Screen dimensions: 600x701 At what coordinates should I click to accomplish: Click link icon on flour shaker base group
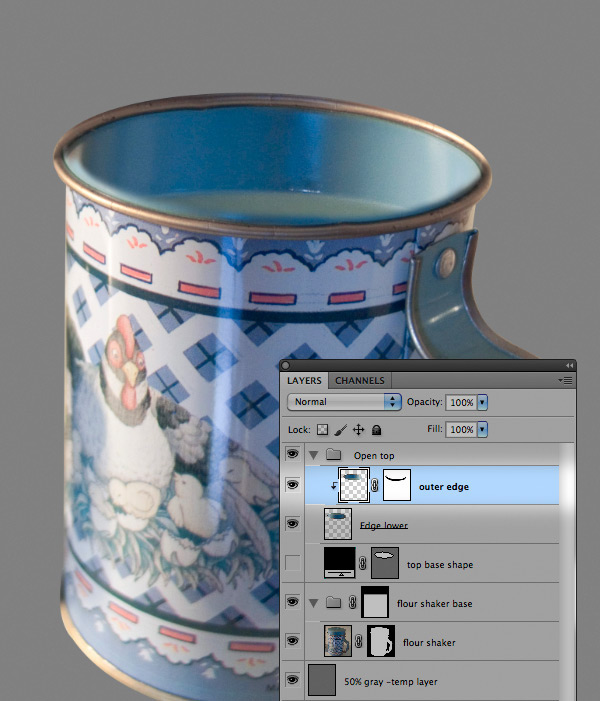coord(352,603)
